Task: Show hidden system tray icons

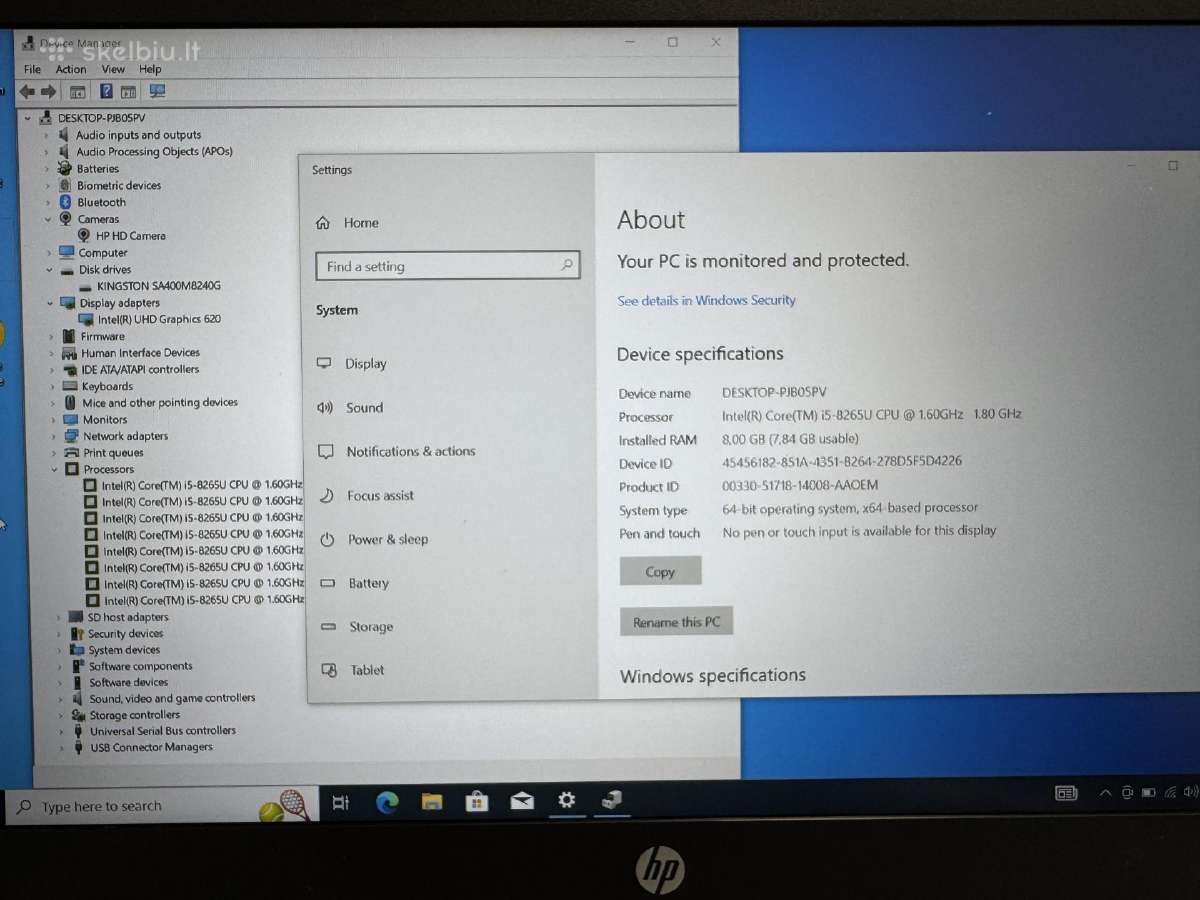Action: coord(1105,793)
